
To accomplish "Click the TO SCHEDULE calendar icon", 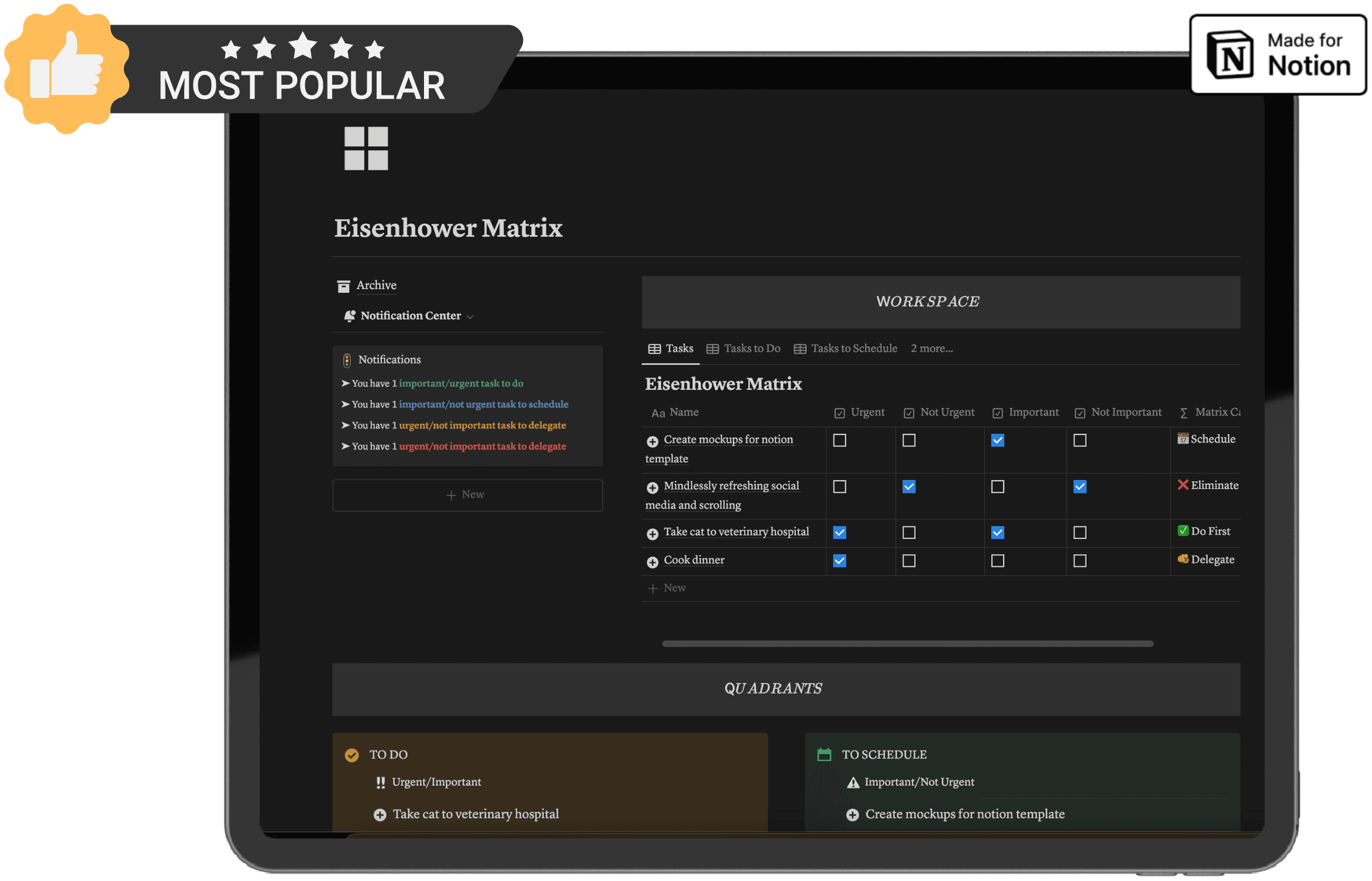I will point(824,755).
